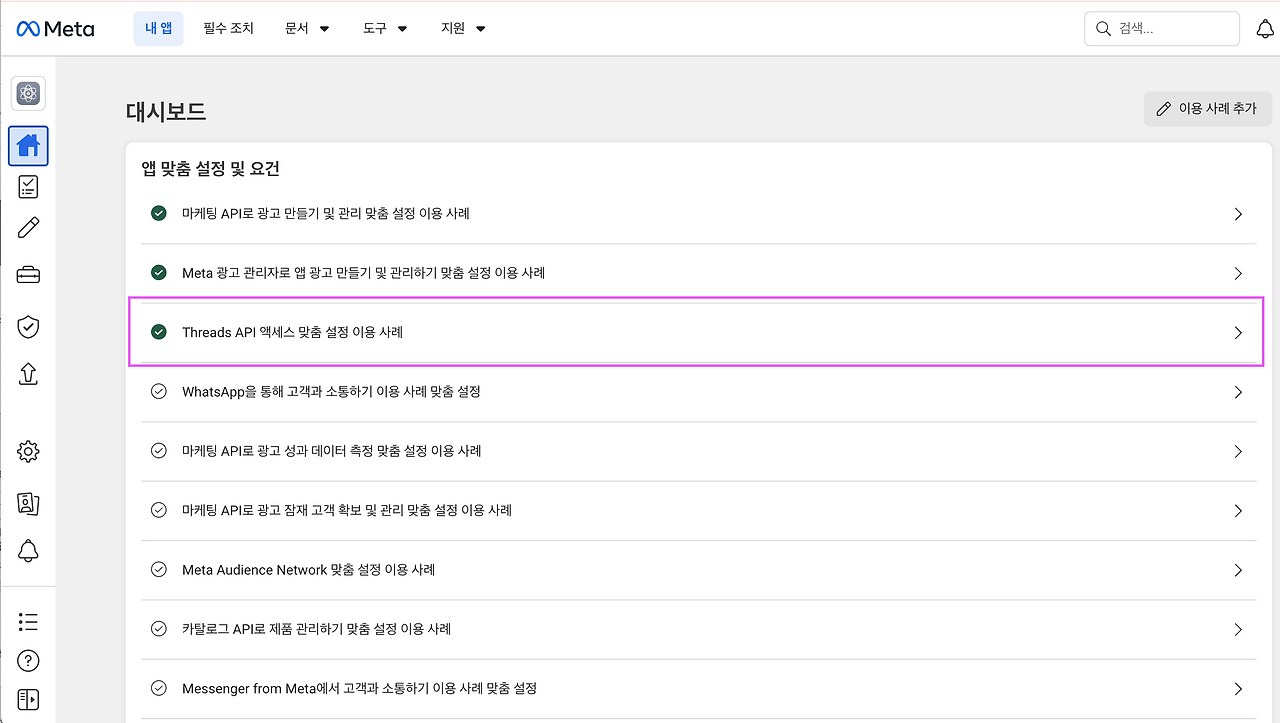Viewport: 1280px width, 723px height.
Task: Click the 이용 사례 추가 button
Action: click(x=1207, y=109)
